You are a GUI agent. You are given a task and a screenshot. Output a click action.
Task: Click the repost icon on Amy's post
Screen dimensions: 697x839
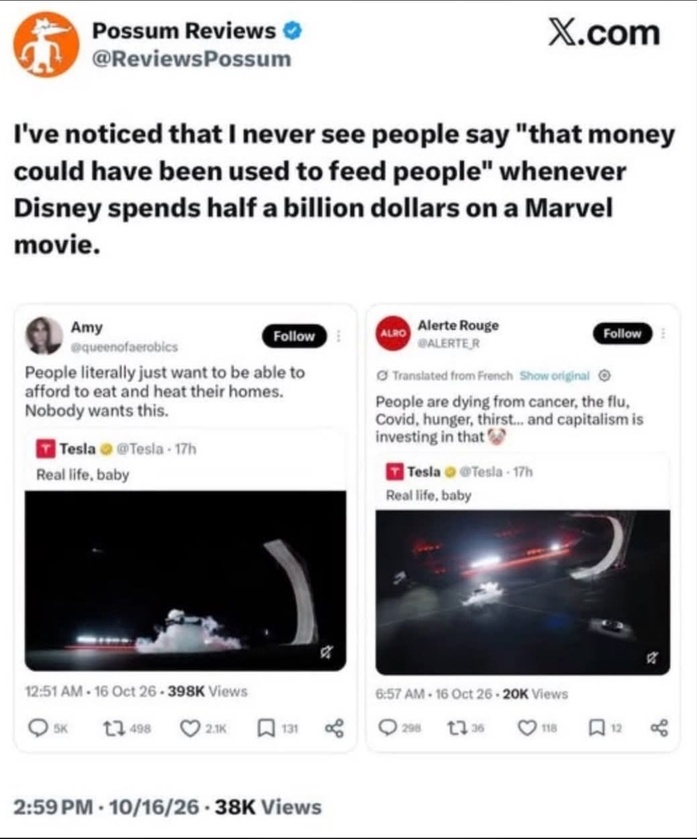click(x=112, y=728)
